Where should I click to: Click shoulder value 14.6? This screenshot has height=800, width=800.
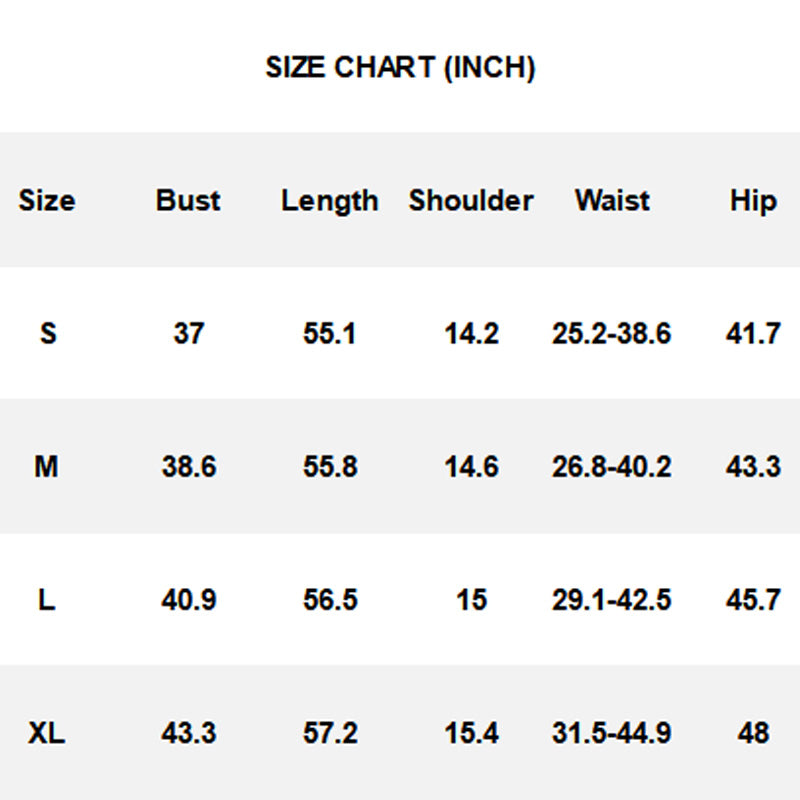[471, 466]
